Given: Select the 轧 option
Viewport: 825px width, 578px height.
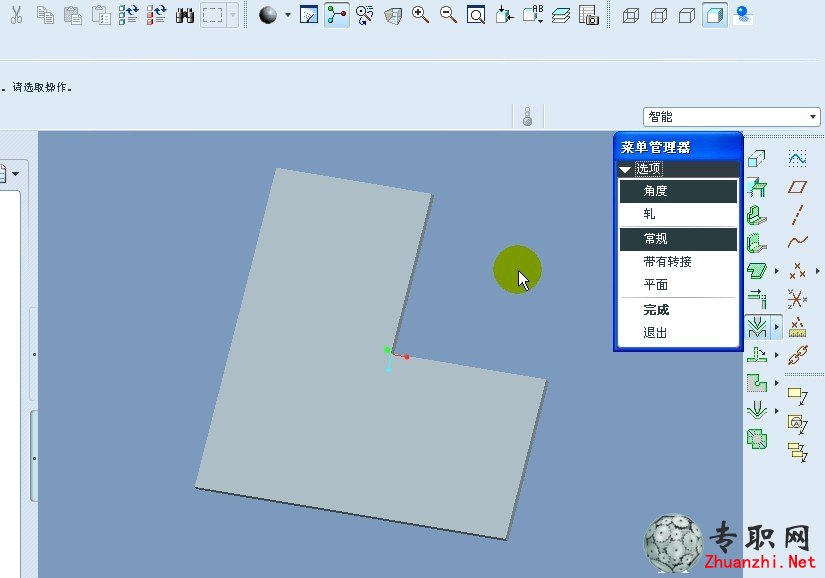Looking at the screenshot, I should point(678,214).
